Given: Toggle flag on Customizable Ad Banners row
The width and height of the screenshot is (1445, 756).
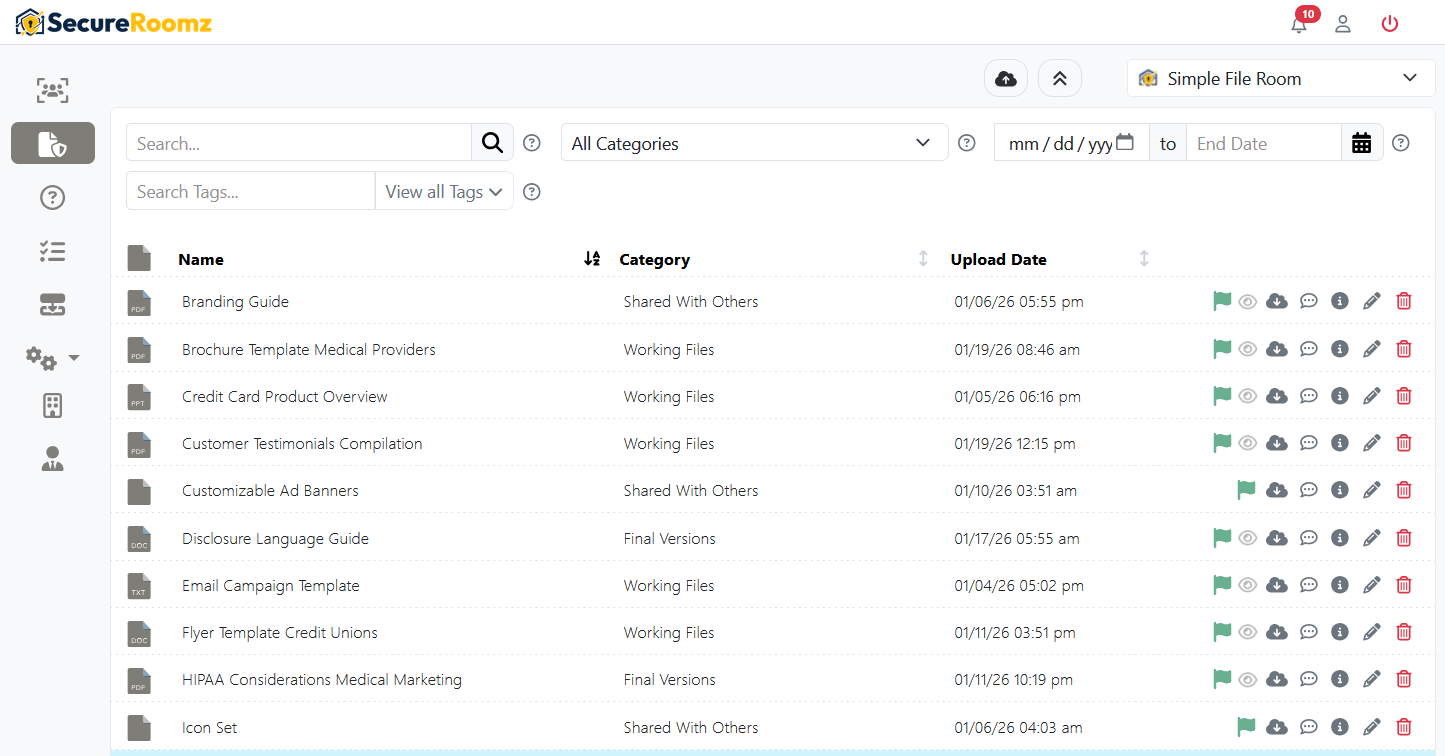Looking at the screenshot, I should tap(1246, 489).
